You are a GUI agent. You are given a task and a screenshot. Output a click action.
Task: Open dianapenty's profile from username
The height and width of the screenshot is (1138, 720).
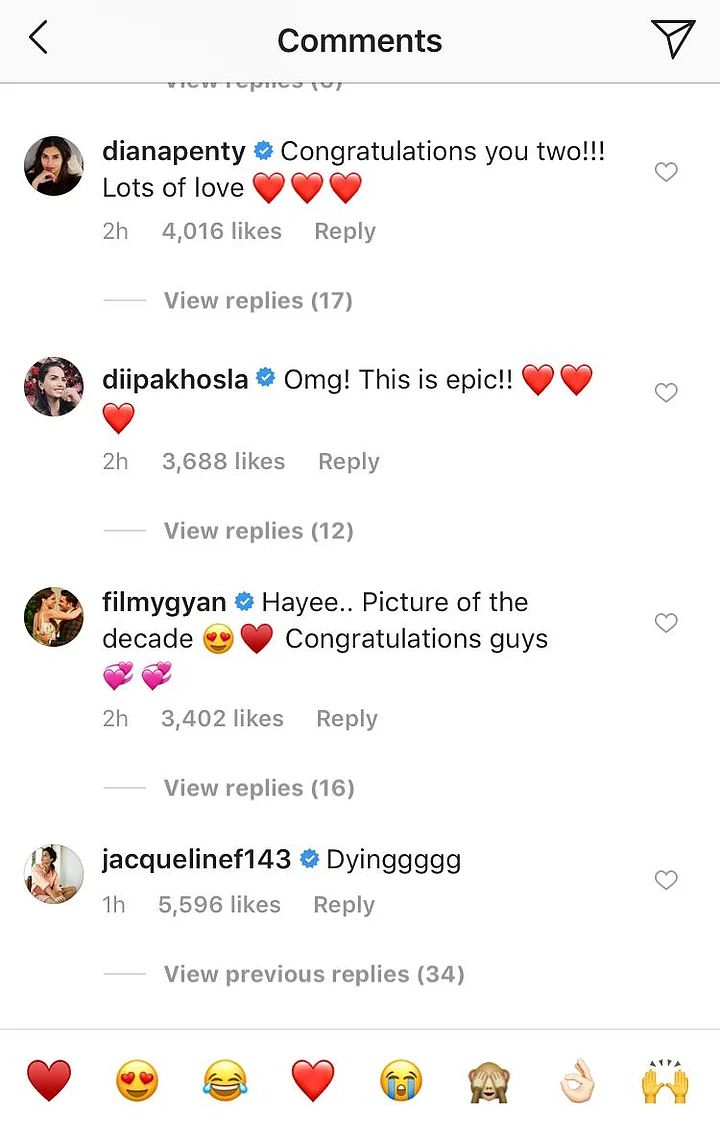pos(174,152)
